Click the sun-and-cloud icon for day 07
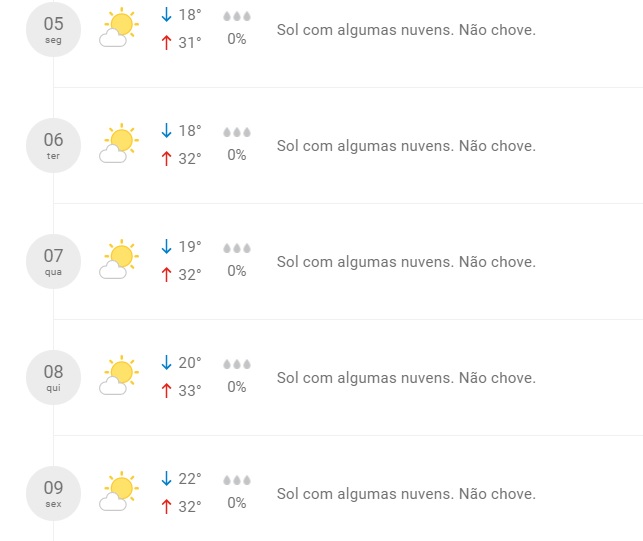This screenshot has height=541, width=643. click(x=119, y=259)
